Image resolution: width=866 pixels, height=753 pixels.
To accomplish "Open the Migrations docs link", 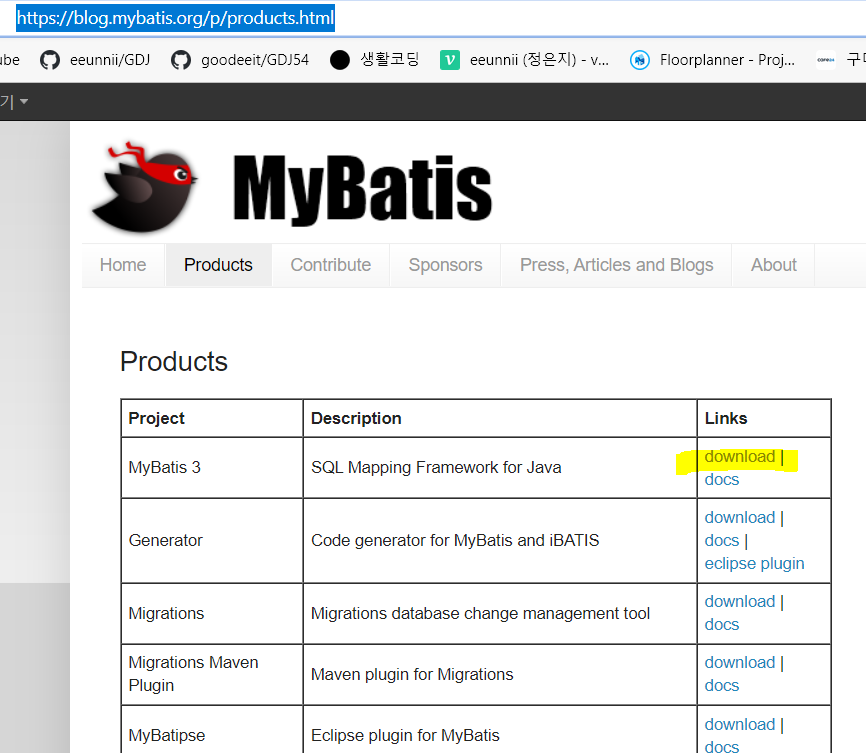I will pyautogui.click(x=721, y=624).
